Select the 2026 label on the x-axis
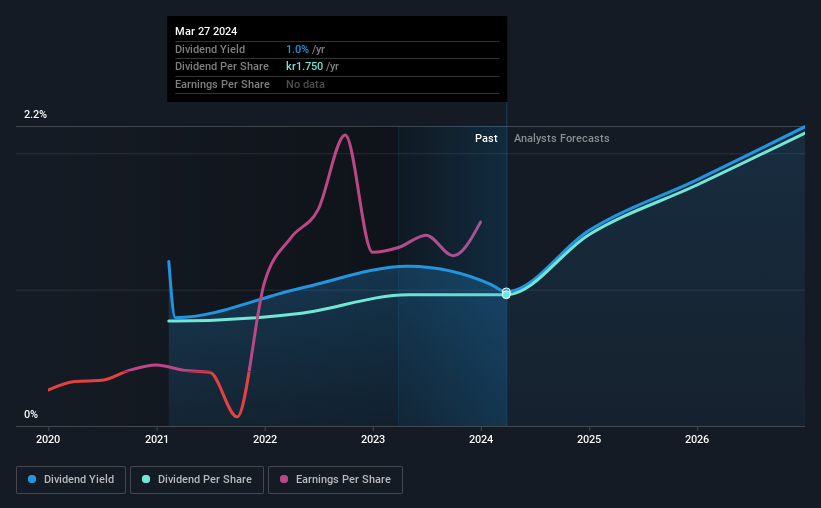 pos(697,439)
